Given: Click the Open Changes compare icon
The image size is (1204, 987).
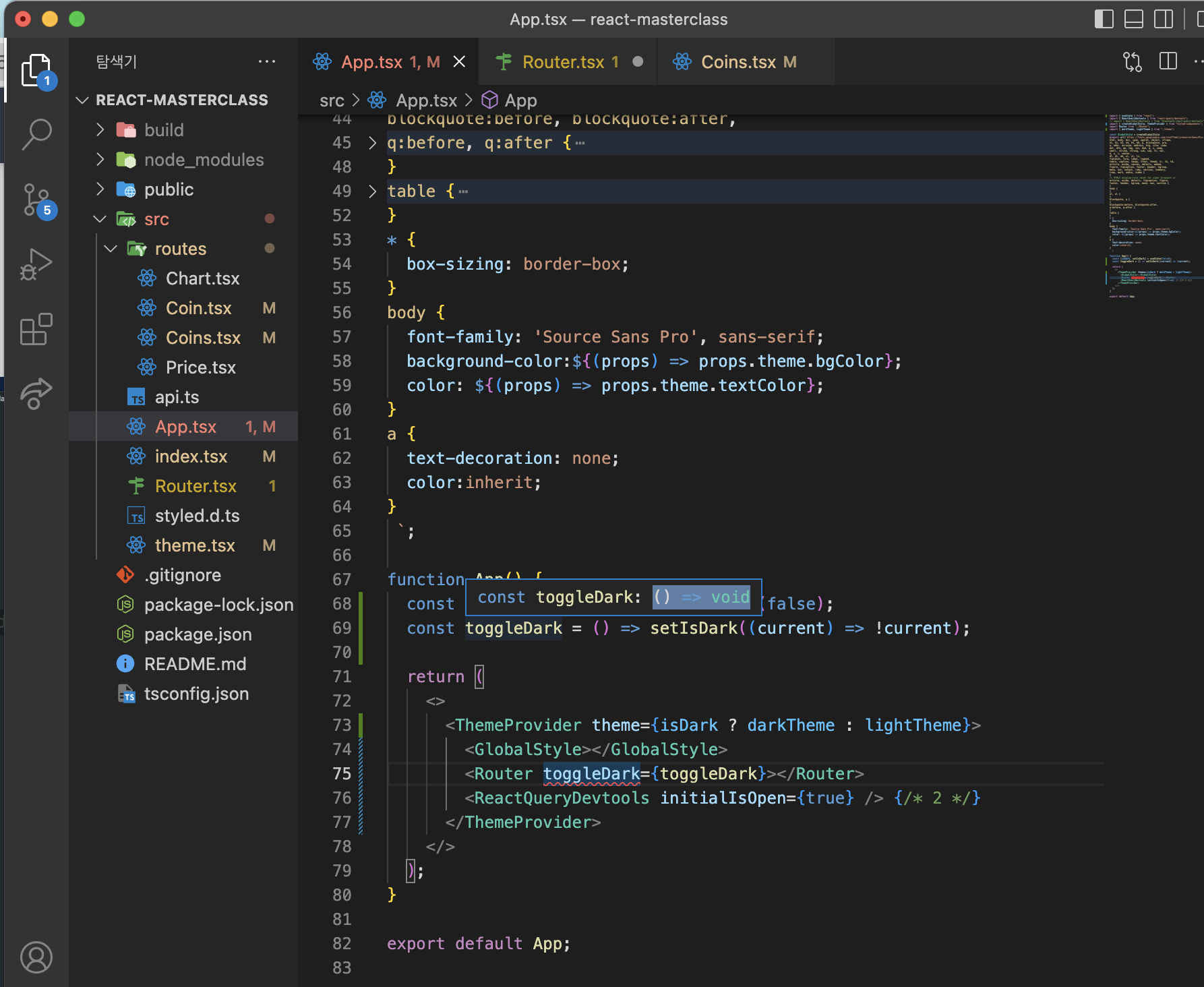Looking at the screenshot, I should (1133, 62).
